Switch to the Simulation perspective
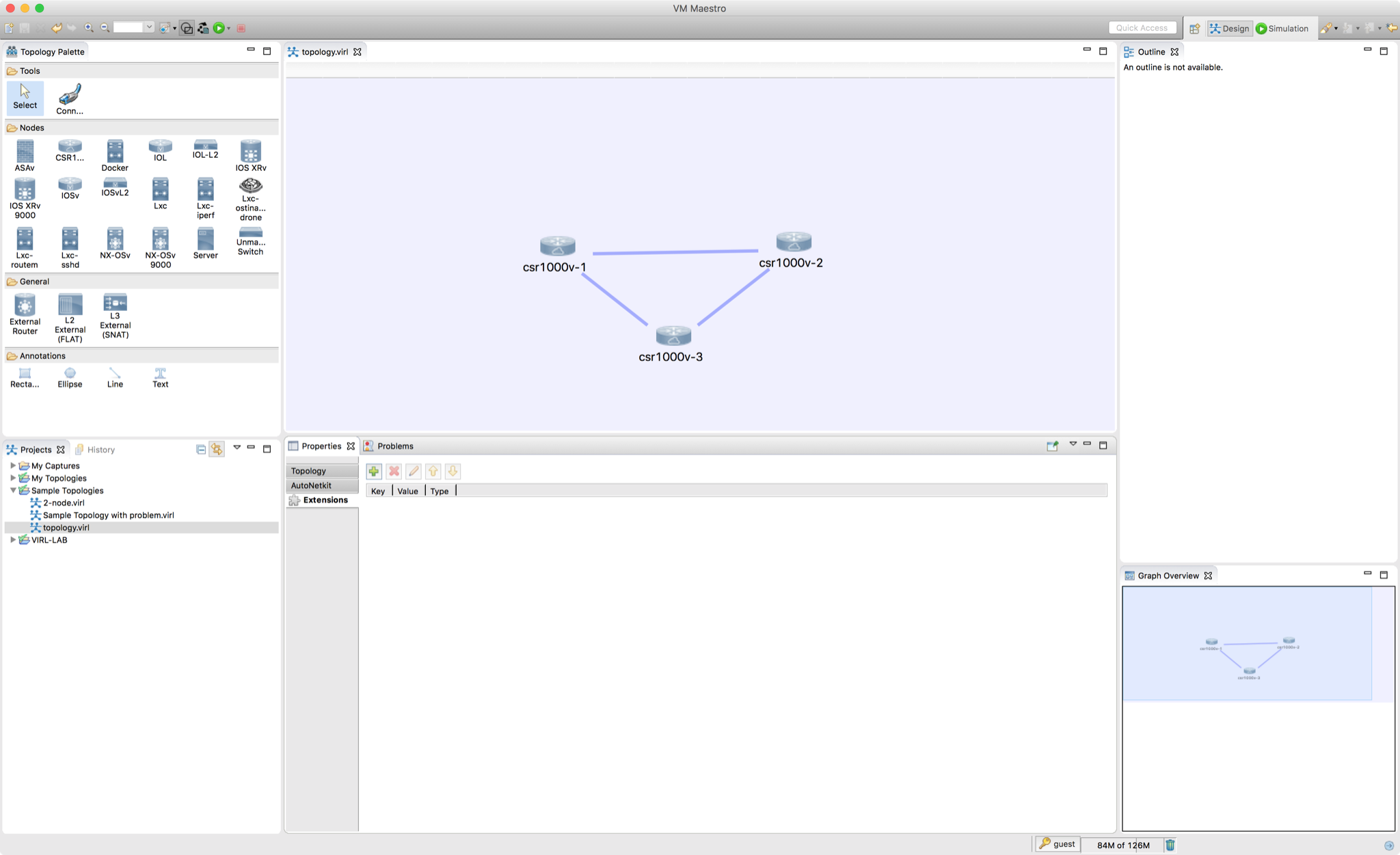Screen dimensions: 1400x855 point(1282,28)
